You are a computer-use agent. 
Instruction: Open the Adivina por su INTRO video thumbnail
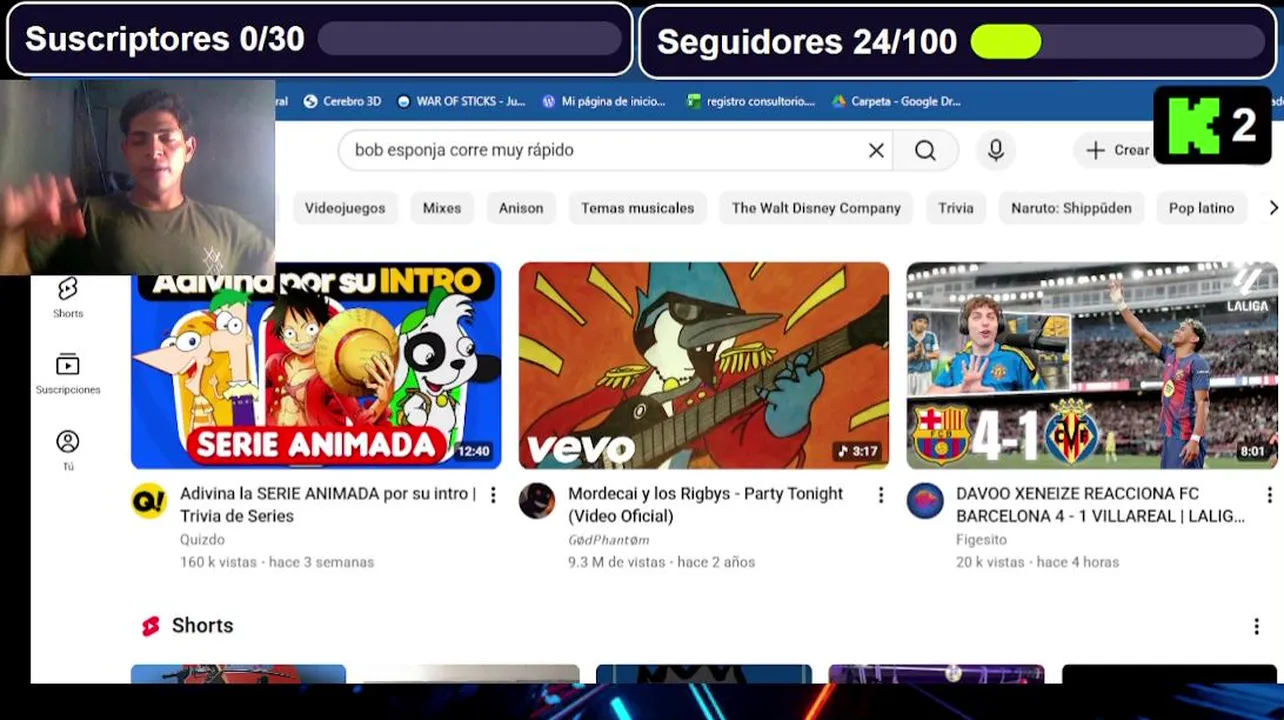coord(316,365)
